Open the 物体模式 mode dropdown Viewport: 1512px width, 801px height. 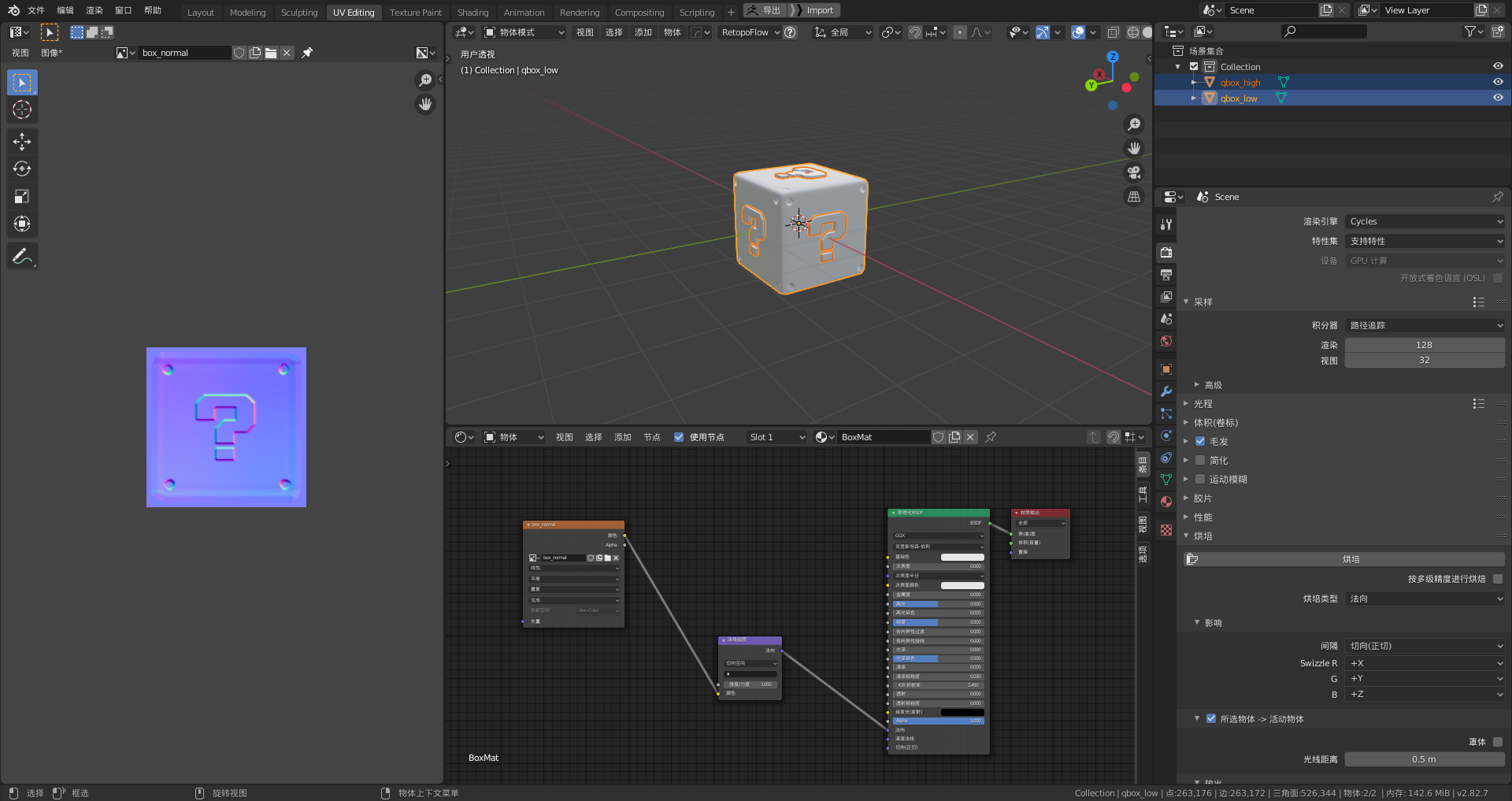(524, 32)
